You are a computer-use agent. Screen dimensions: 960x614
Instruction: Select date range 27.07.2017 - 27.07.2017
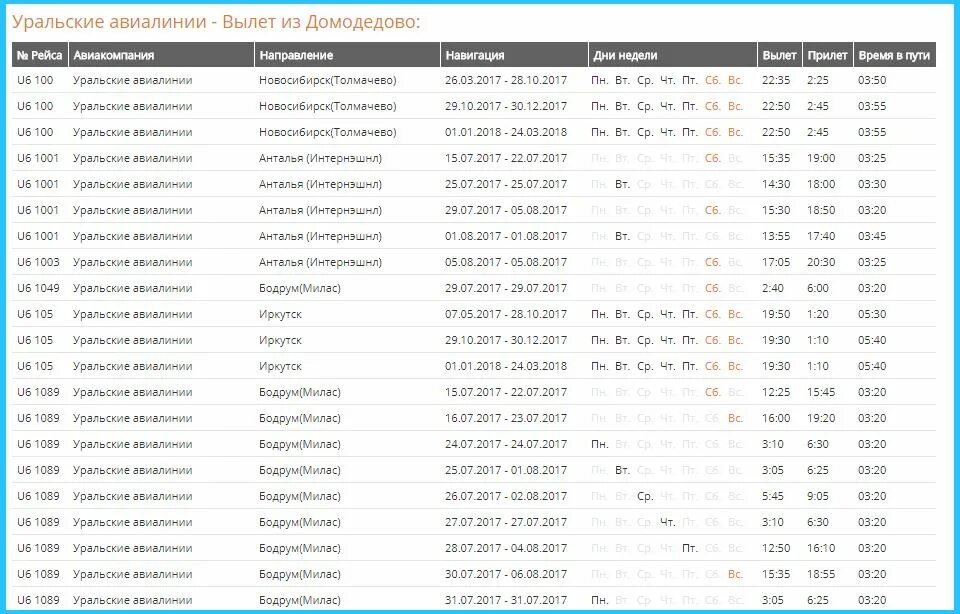point(506,522)
